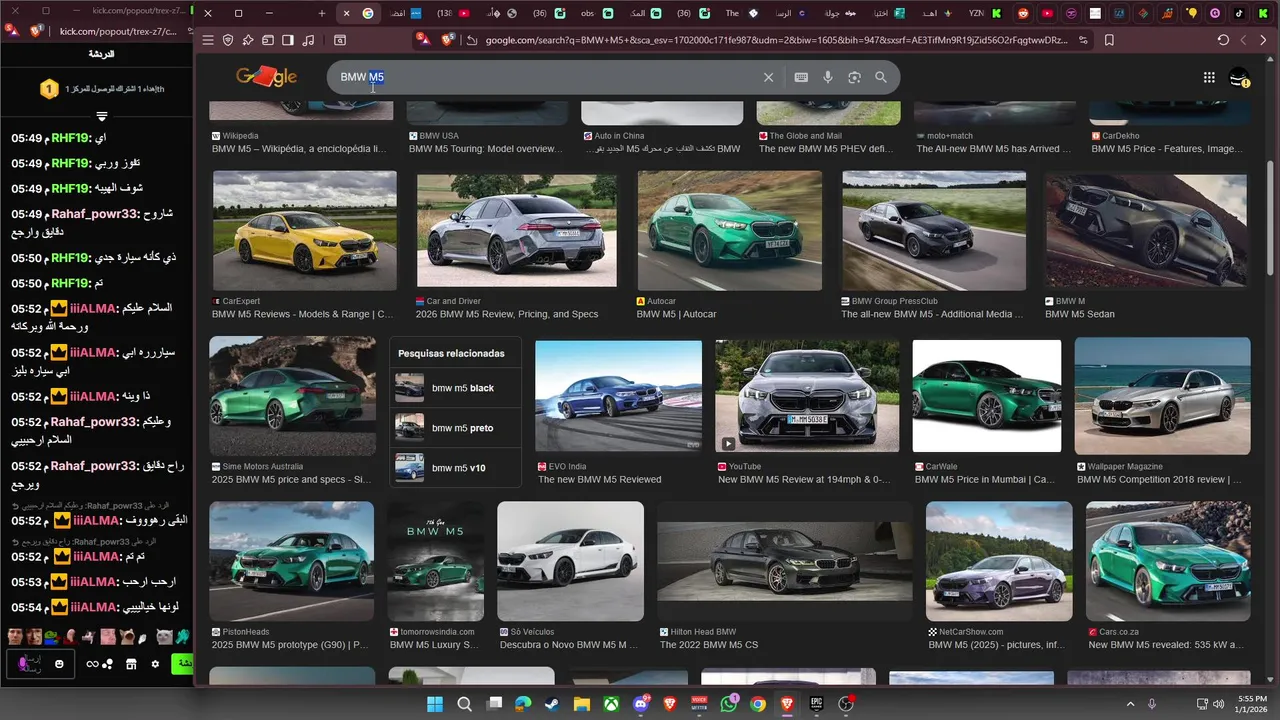Image resolution: width=1280 pixels, height=720 pixels.
Task: Open green BMW M5 Autocar thumbnail
Action: [730, 229]
